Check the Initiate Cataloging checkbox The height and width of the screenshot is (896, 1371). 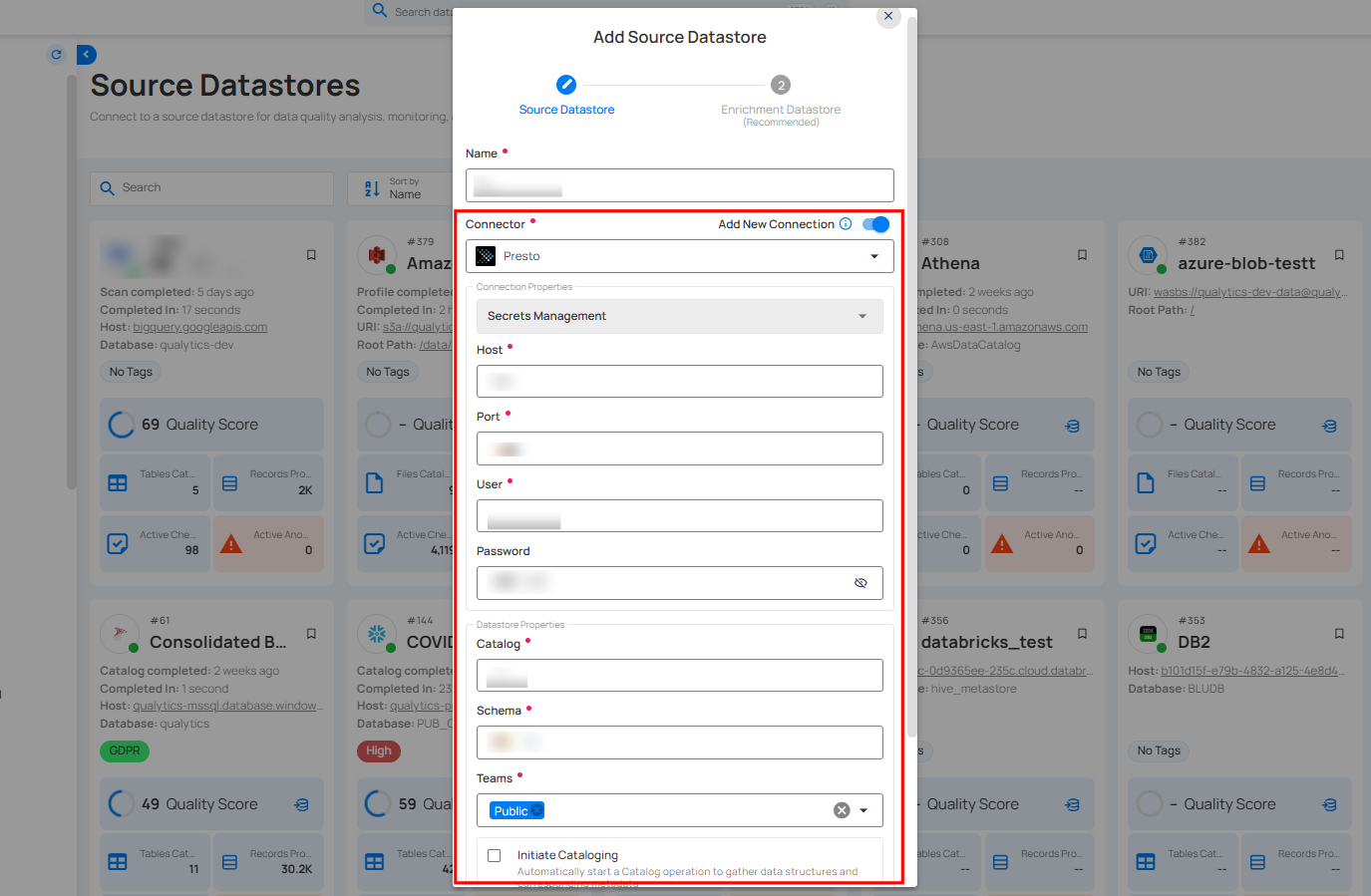[495, 855]
